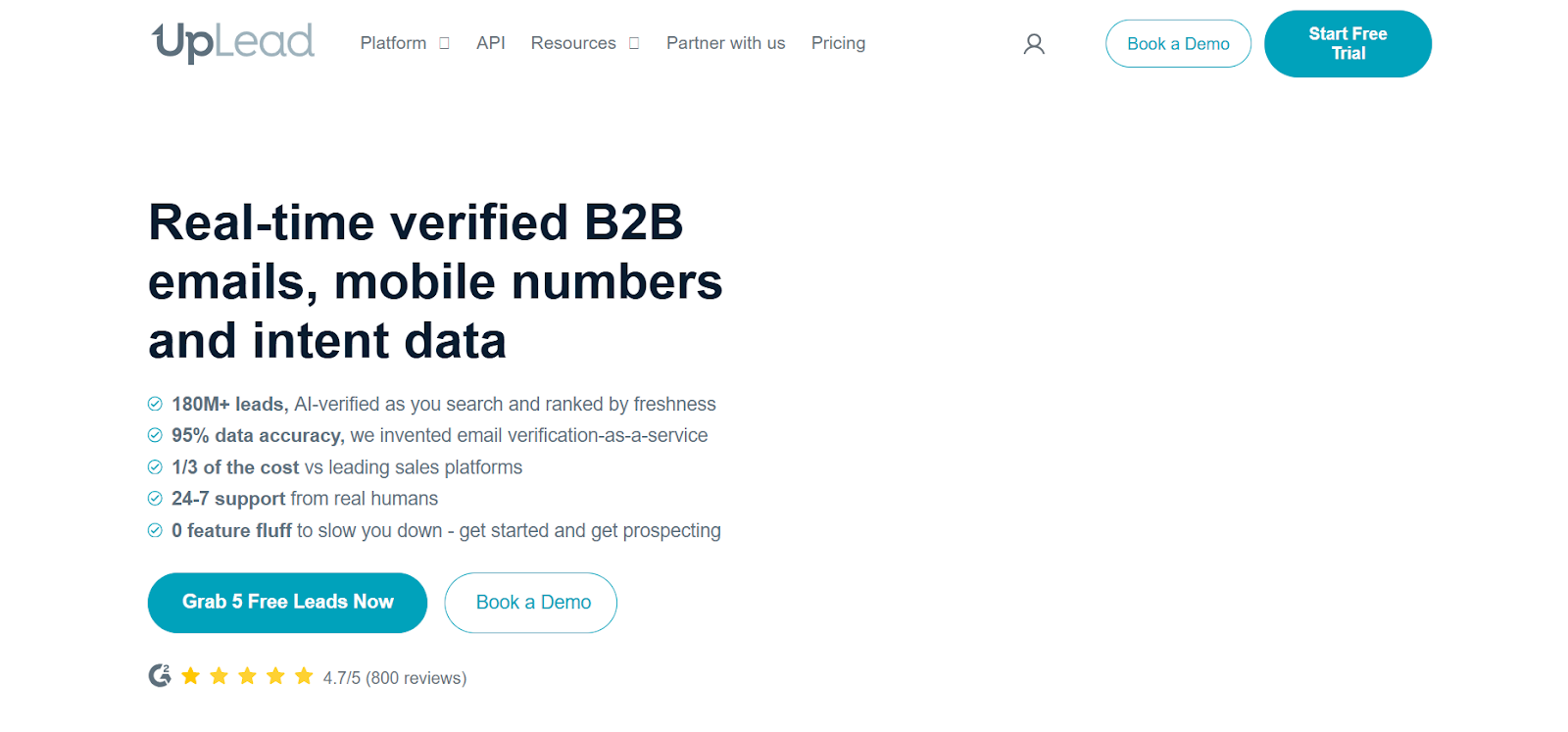The height and width of the screenshot is (732, 1568).
Task: Open the API menu item
Action: (491, 43)
